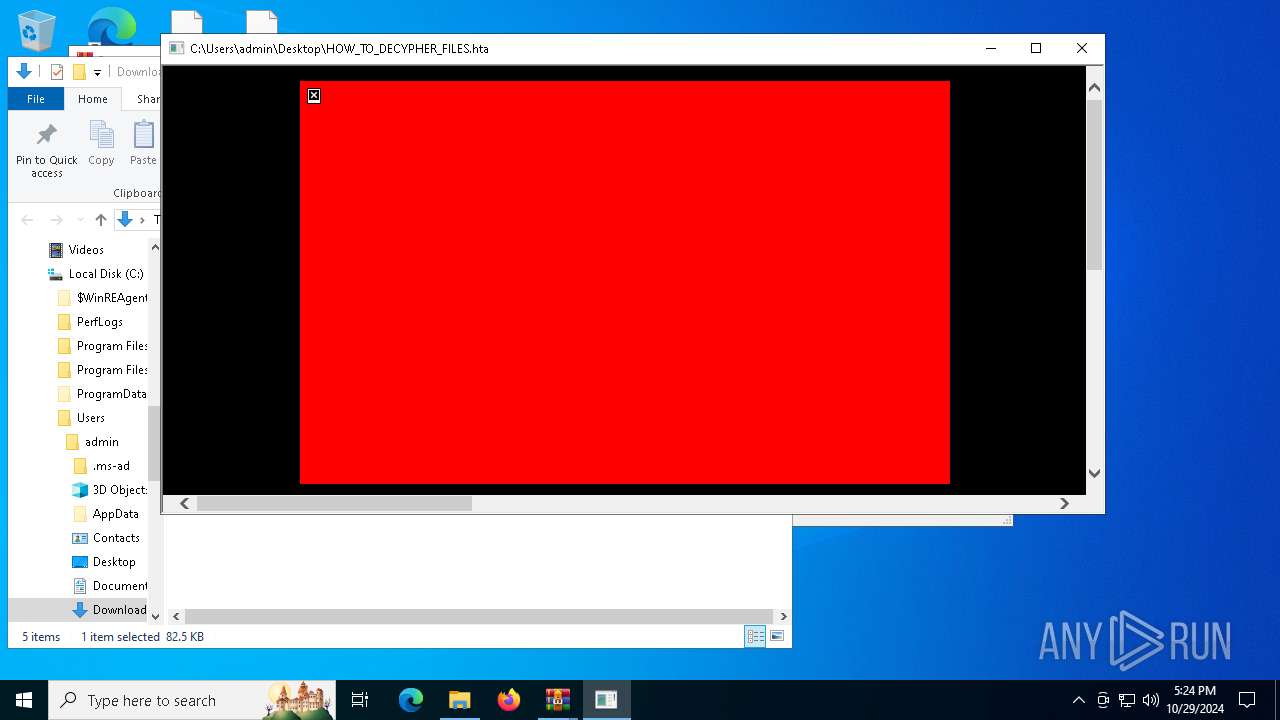
Task: Click HTA horizontal scrollbar left arrow
Action: tap(184, 504)
